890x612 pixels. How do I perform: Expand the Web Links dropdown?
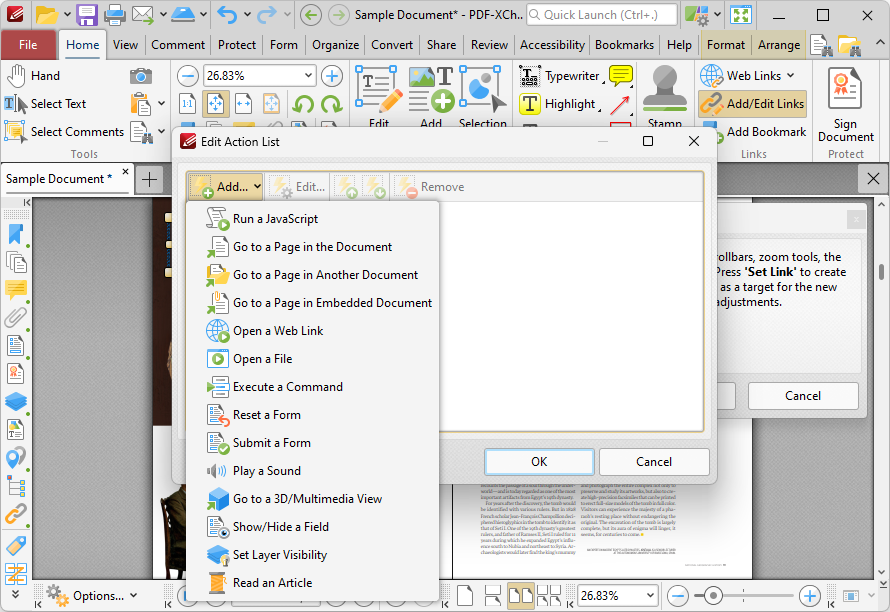tap(790, 76)
